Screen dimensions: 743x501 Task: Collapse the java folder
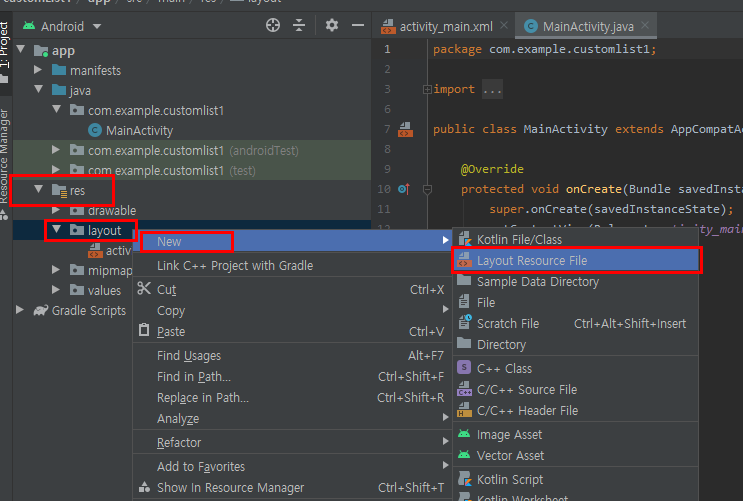[39, 89]
